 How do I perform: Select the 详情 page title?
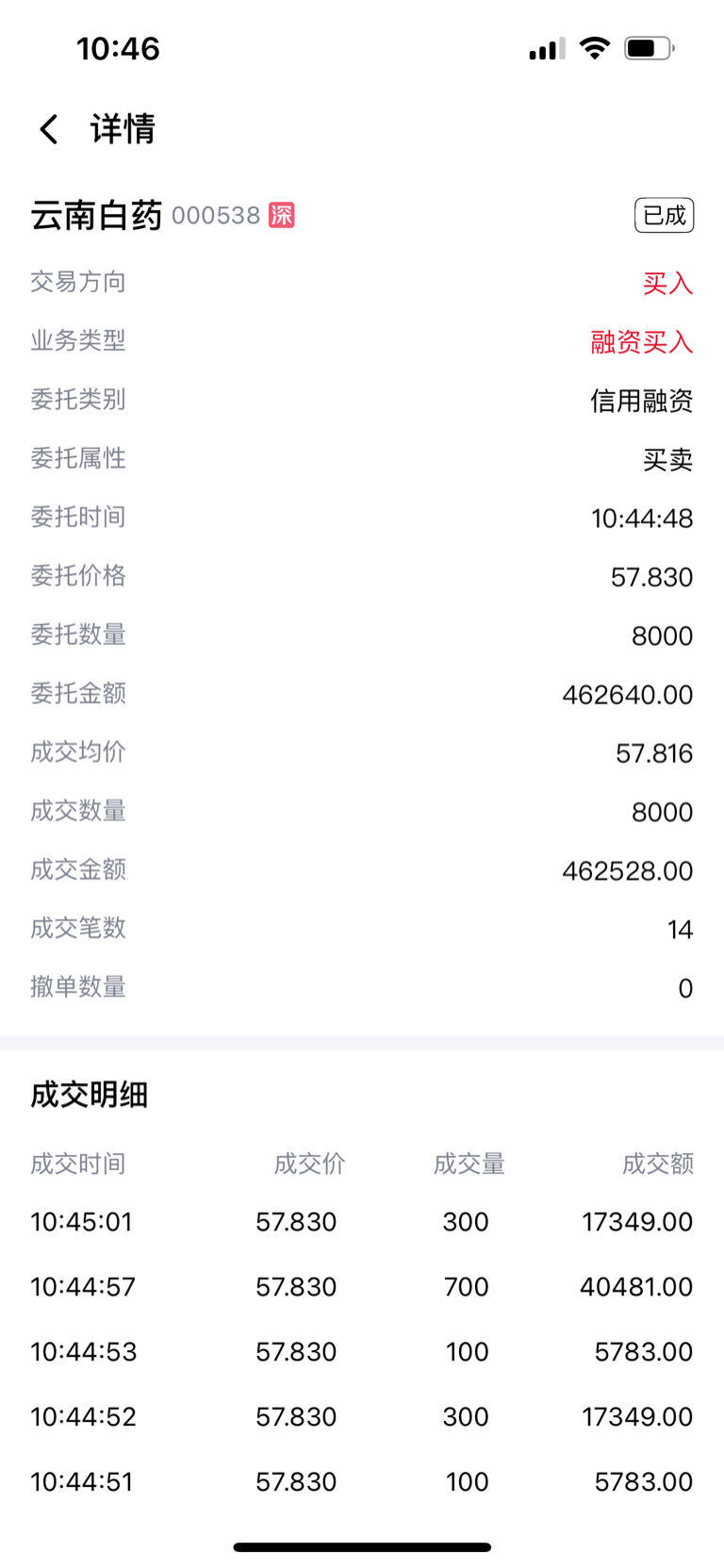[123, 129]
